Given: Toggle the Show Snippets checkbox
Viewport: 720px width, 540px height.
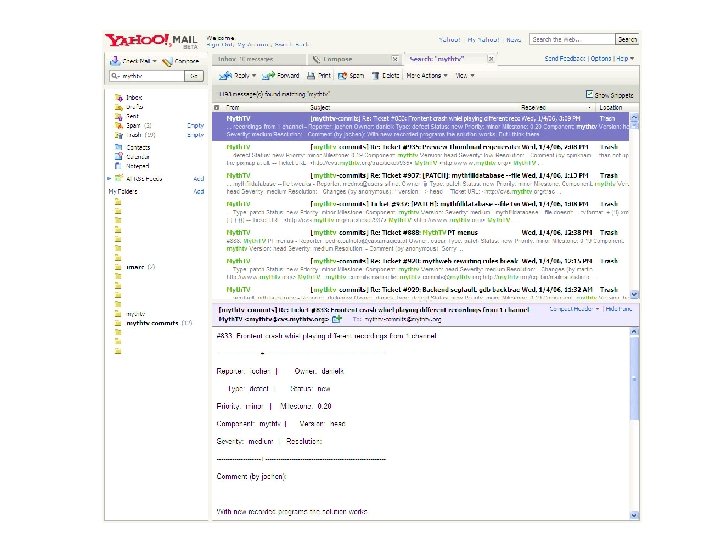Looking at the screenshot, I should click(589, 94).
